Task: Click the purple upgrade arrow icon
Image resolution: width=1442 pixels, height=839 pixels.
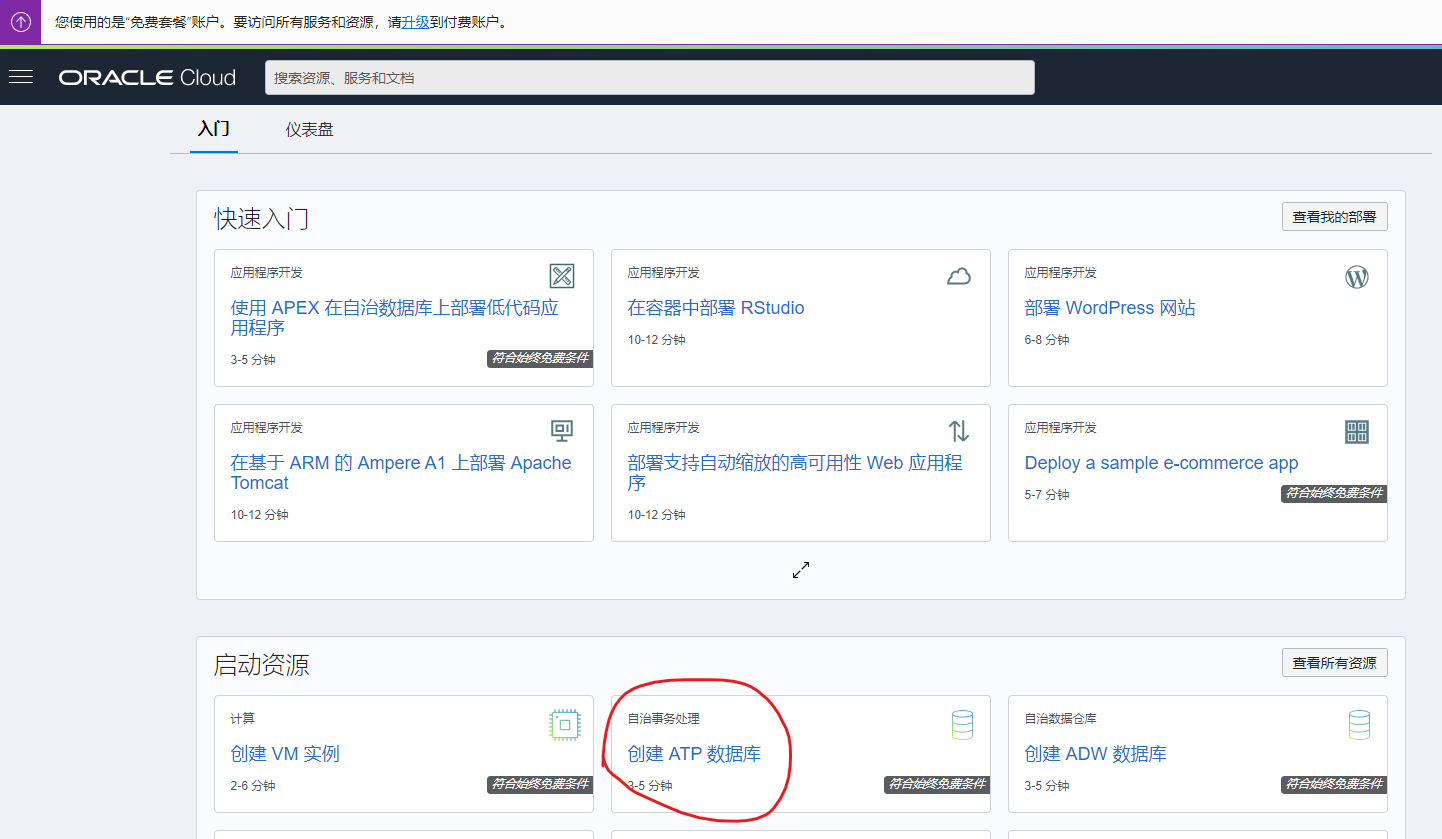Action: point(20,21)
